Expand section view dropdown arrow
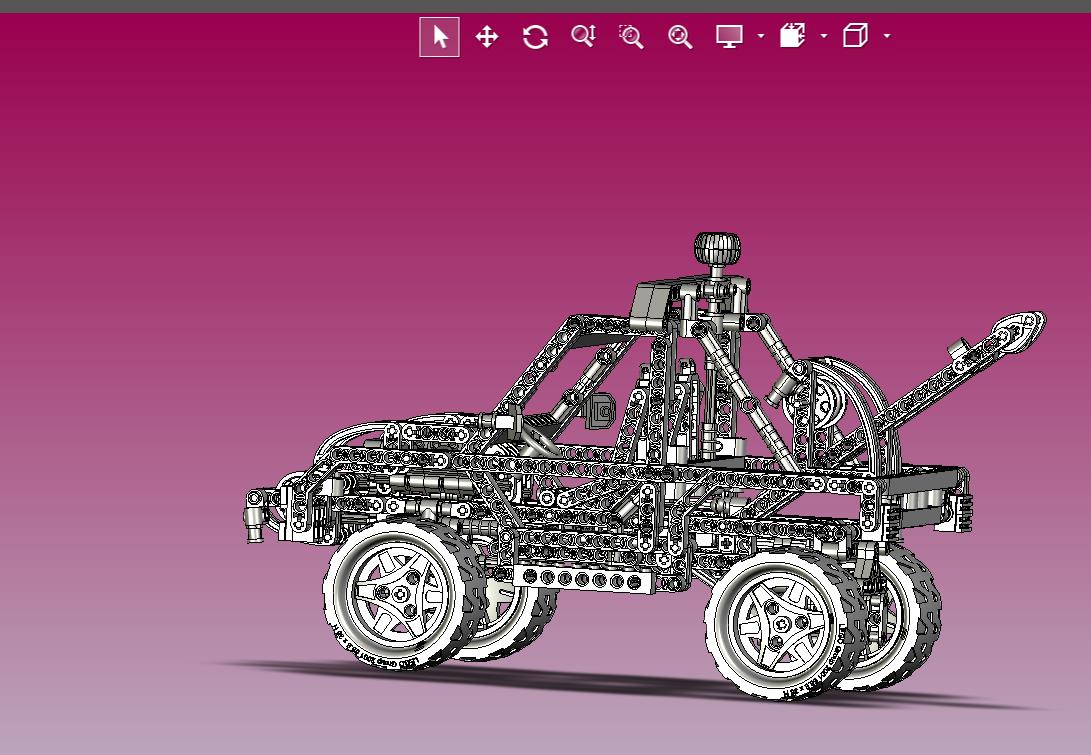This screenshot has height=755, width=1091. pyautogui.click(x=824, y=36)
